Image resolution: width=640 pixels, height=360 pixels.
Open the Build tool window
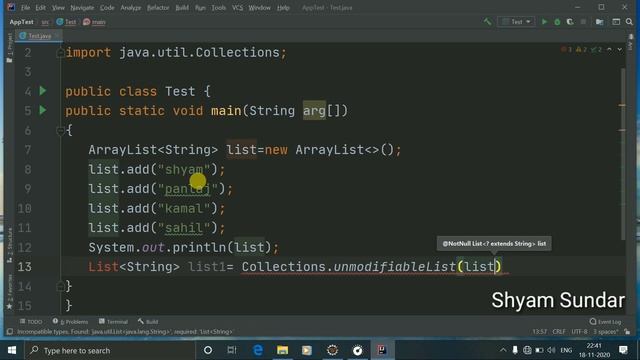click(148, 322)
